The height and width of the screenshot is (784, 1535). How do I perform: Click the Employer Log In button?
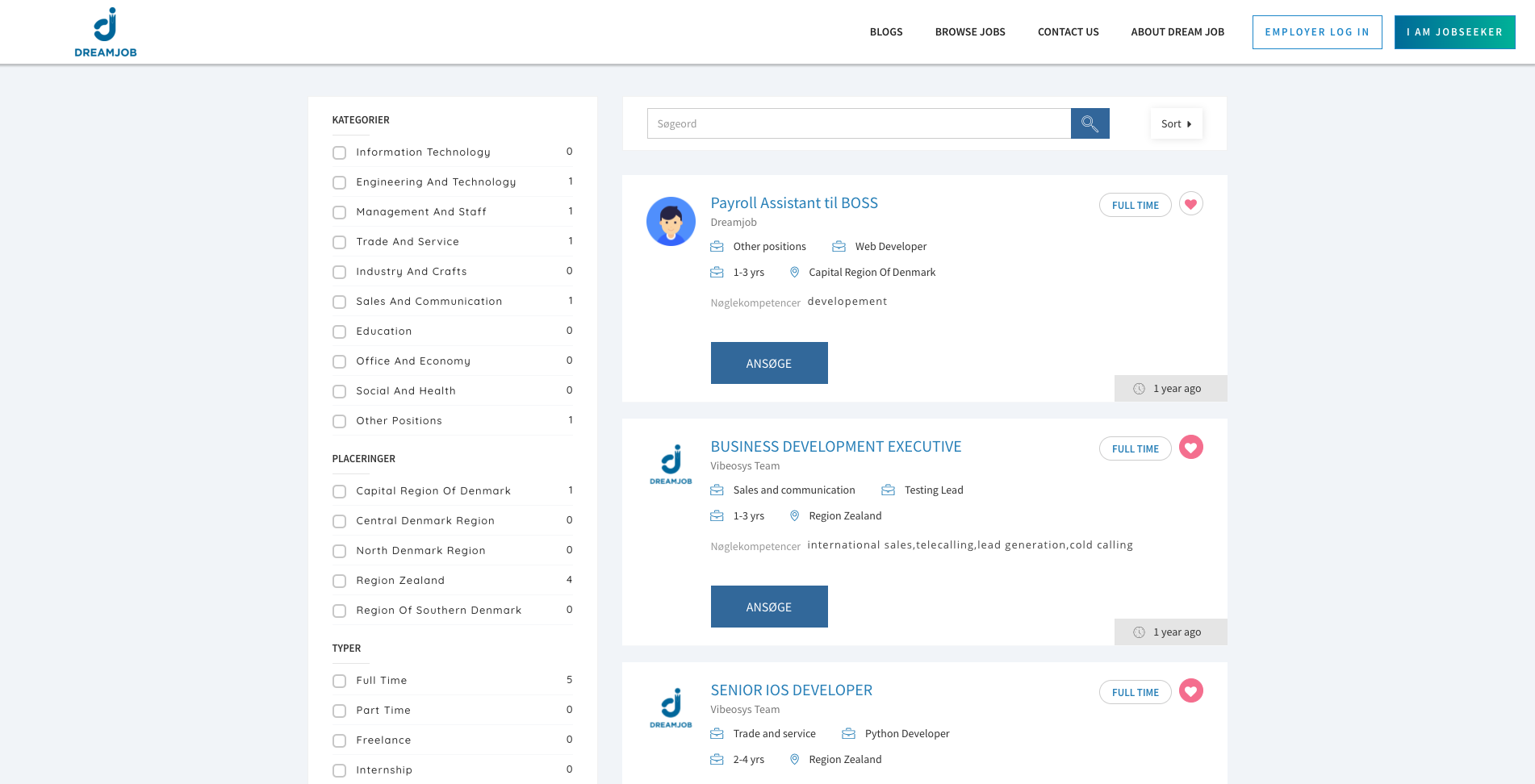pyautogui.click(x=1316, y=32)
